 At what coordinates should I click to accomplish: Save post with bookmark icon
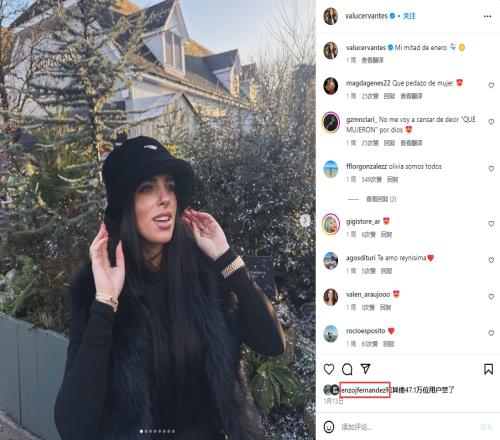488,369
